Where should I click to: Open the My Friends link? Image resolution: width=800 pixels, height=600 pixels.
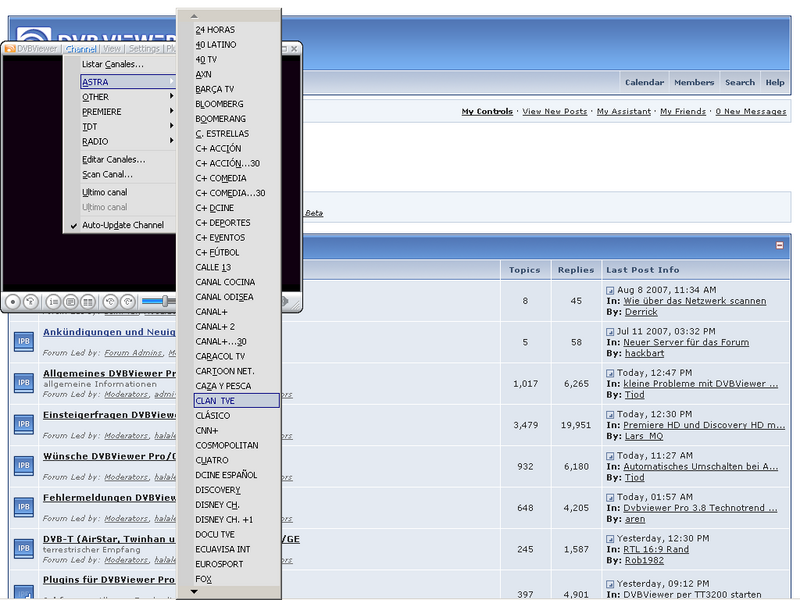(683, 111)
